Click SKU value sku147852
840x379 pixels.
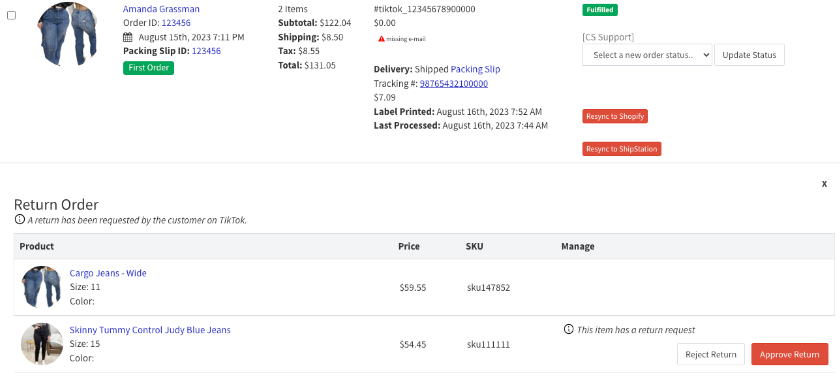(488, 288)
